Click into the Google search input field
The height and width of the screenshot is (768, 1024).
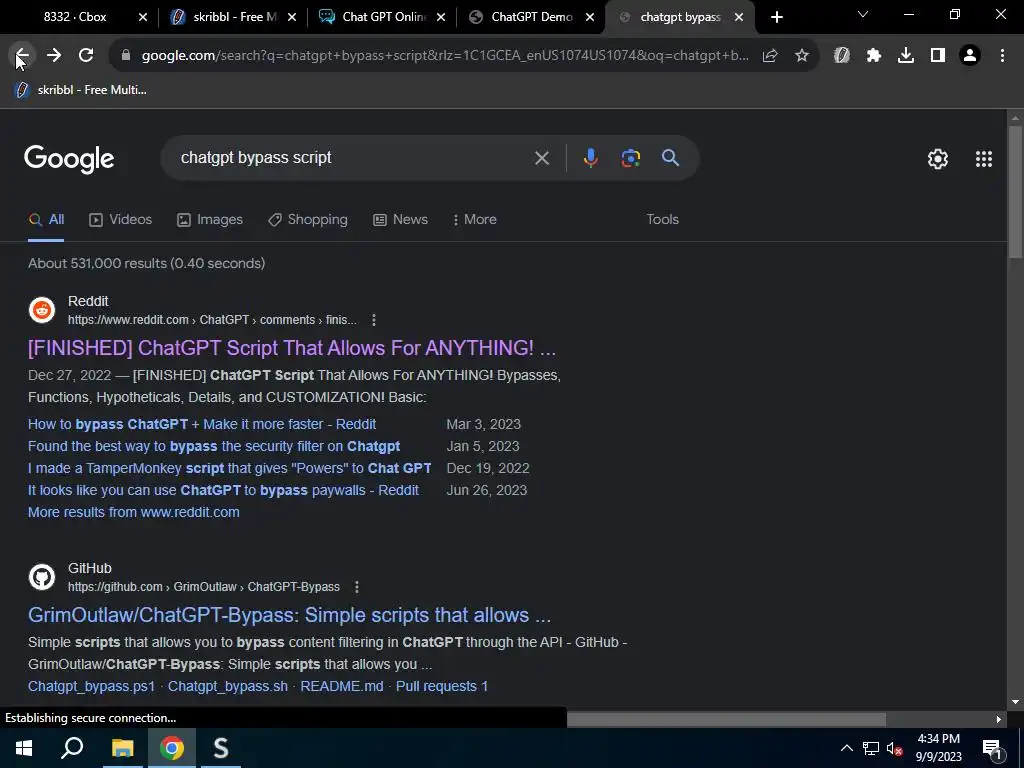353,158
